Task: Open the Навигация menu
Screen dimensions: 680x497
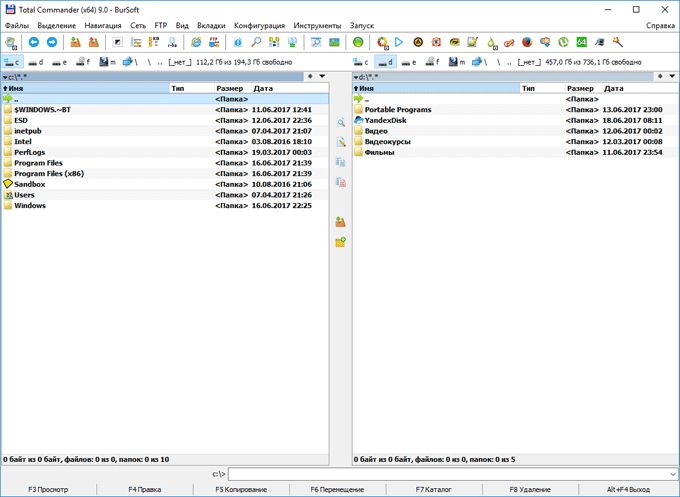Action: 103,26
